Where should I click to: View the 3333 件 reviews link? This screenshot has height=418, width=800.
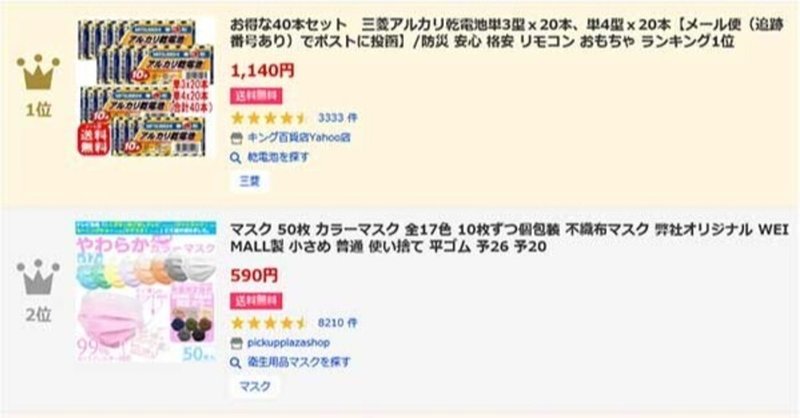(x=337, y=118)
